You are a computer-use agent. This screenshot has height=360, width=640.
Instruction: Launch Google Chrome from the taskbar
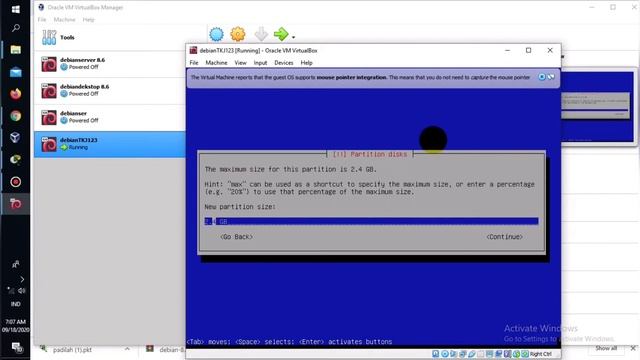pos(16,116)
